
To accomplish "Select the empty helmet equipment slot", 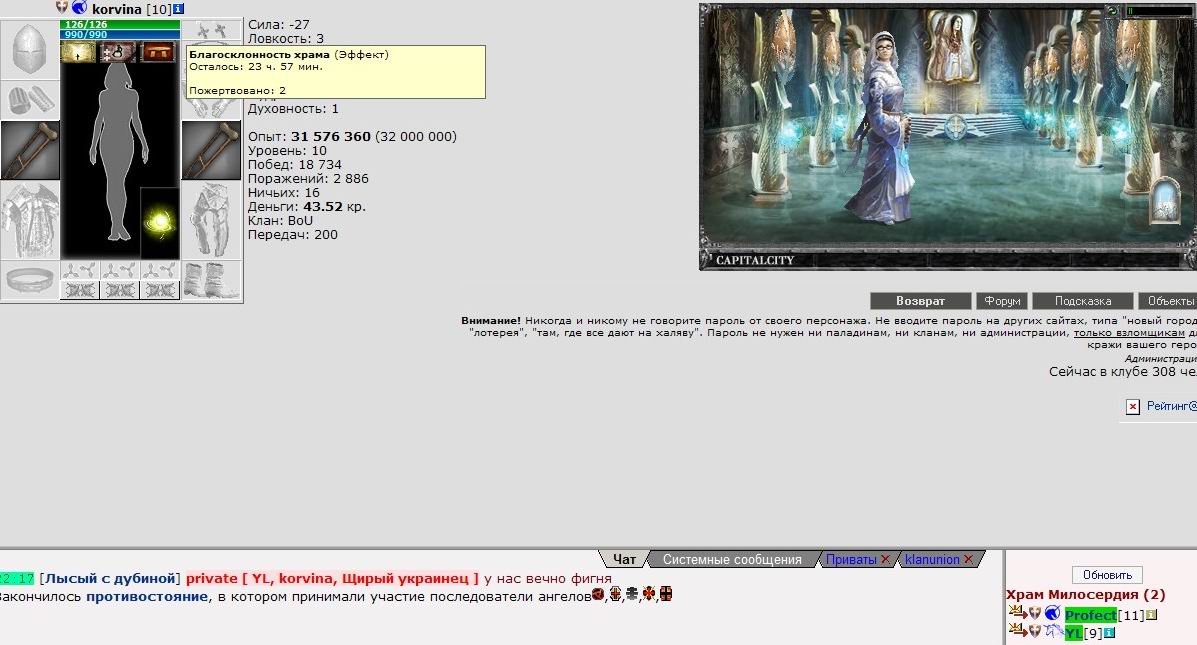I will [30, 50].
